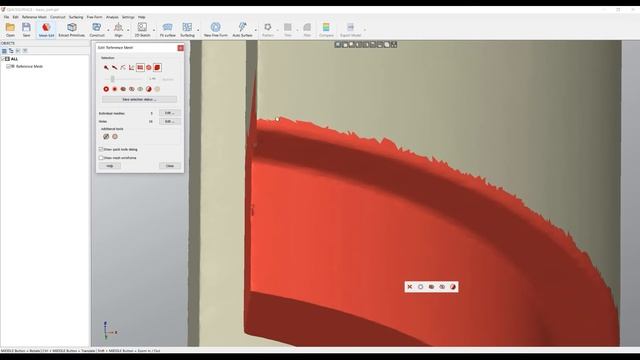This screenshot has height=360, width=640.
Task: Click the Construct toolbar icon
Action: point(97,27)
